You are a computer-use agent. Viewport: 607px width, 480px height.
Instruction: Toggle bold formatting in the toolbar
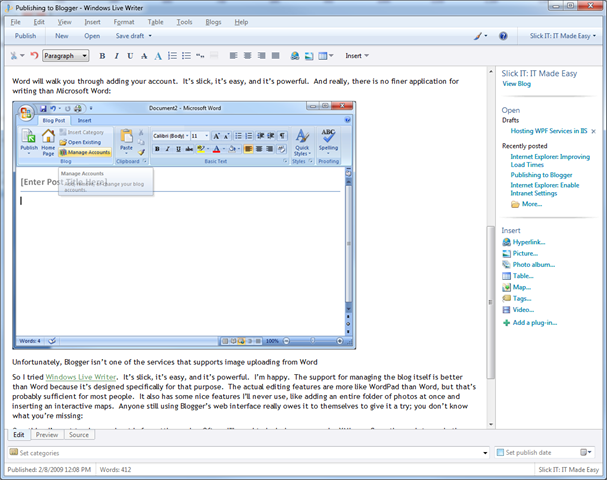pyautogui.click(x=103, y=56)
